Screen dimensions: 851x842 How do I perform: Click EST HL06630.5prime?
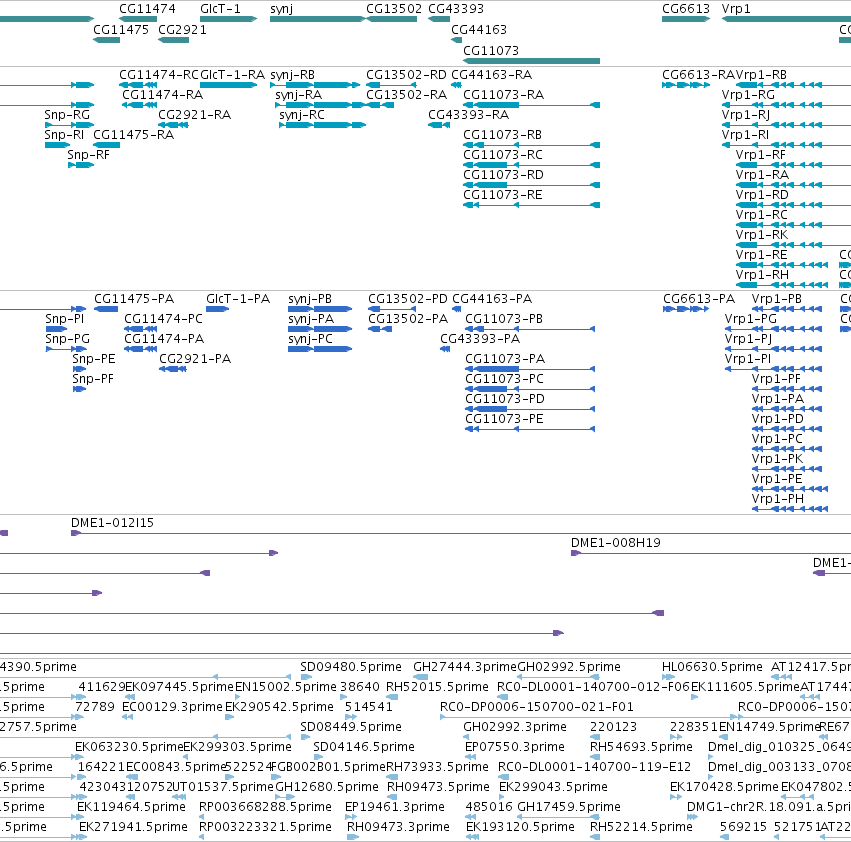[712, 668]
